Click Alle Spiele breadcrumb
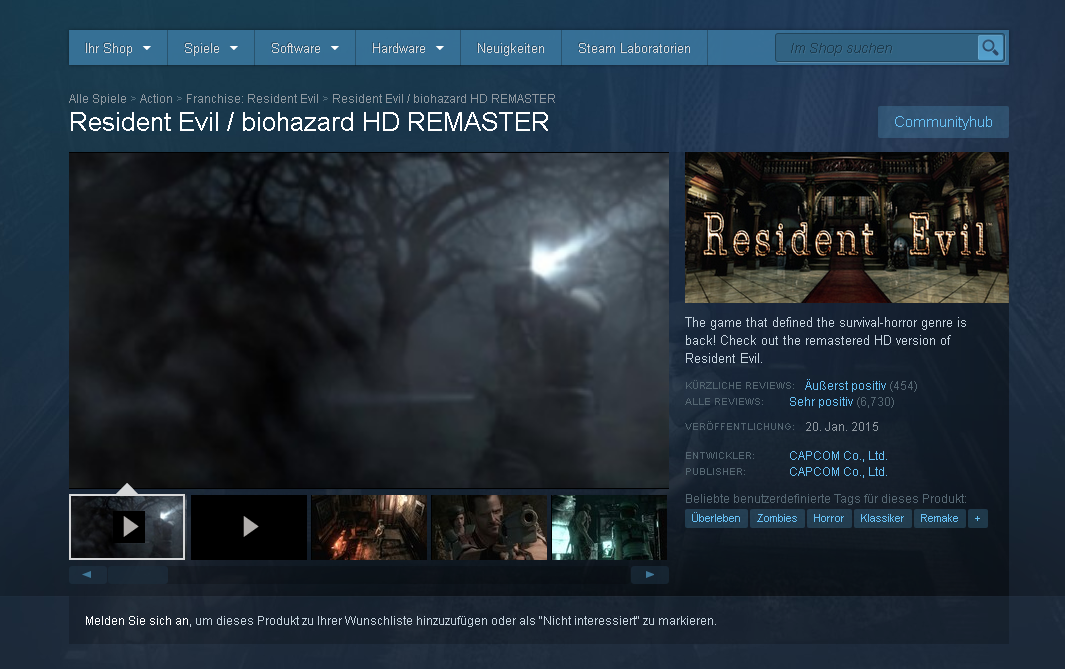The width and height of the screenshot is (1065, 669). tap(98, 99)
